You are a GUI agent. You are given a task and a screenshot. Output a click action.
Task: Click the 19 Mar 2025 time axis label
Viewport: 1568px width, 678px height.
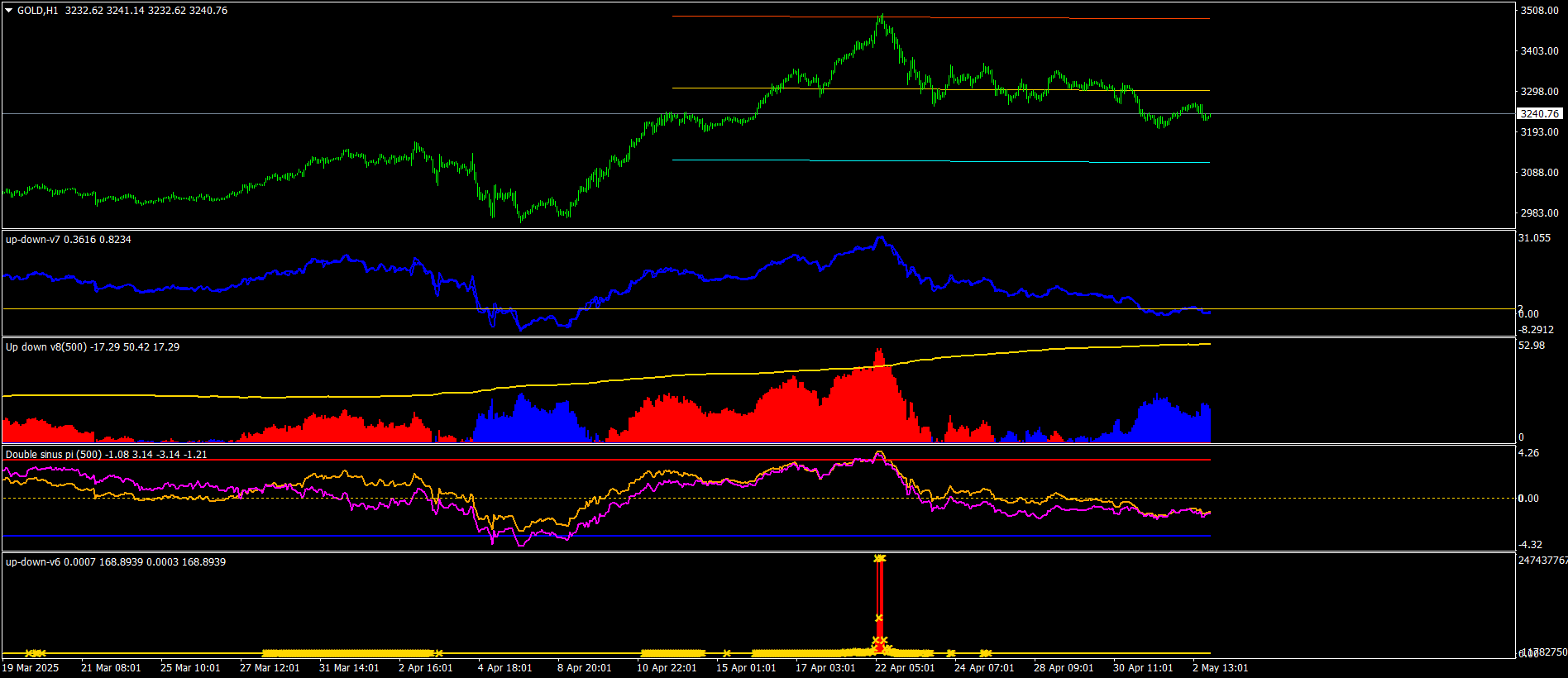click(x=31, y=668)
